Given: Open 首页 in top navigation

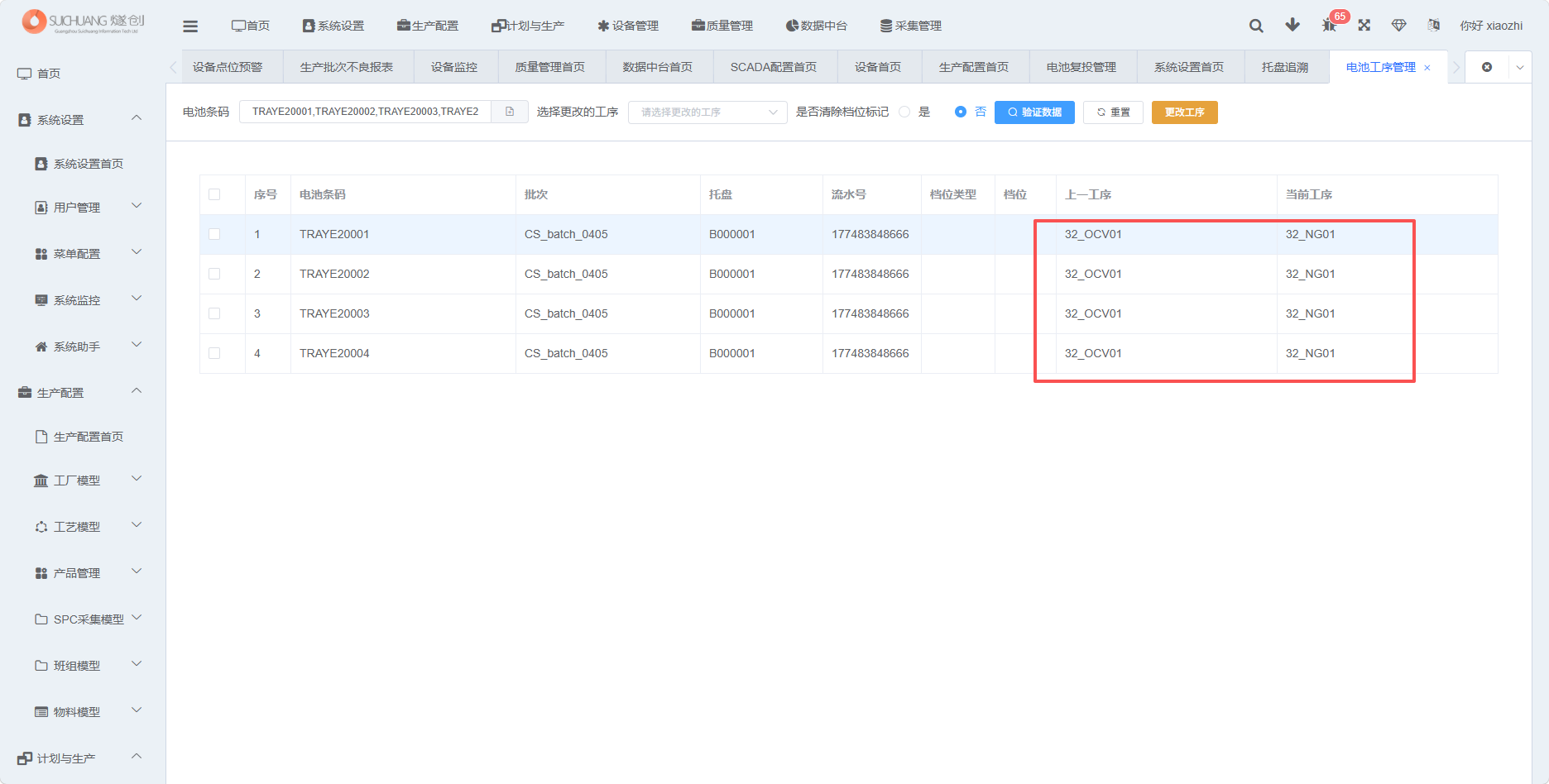Looking at the screenshot, I should (x=251, y=26).
